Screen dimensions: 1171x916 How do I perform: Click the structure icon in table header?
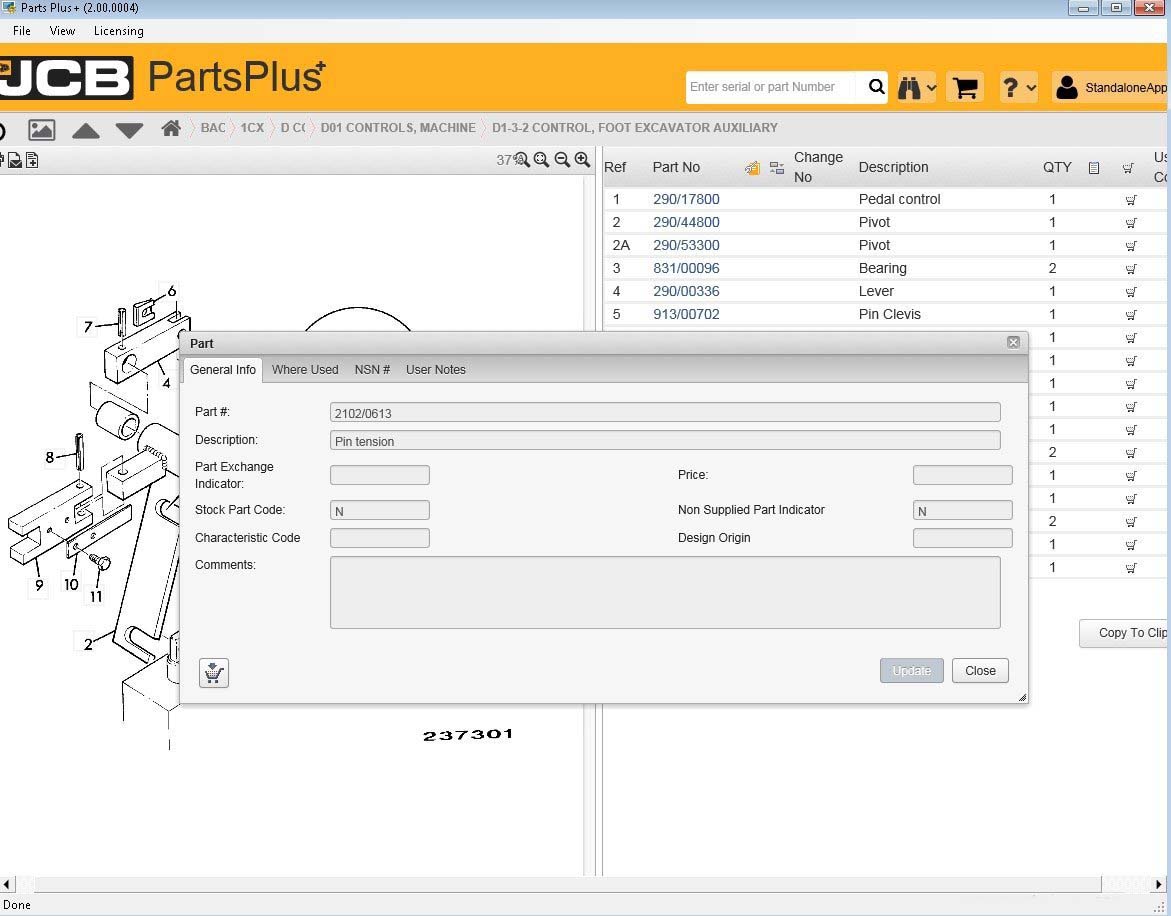pyautogui.click(x=777, y=168)
